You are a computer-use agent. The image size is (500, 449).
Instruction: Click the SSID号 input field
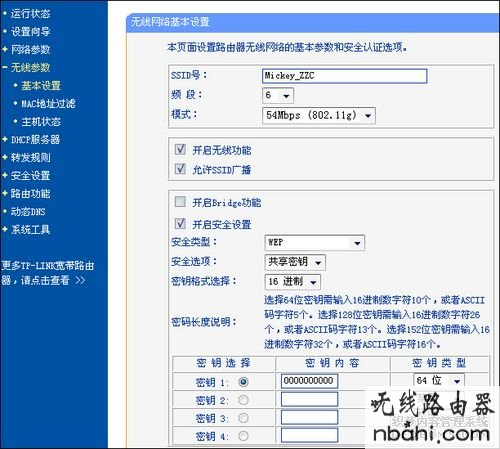344,76
